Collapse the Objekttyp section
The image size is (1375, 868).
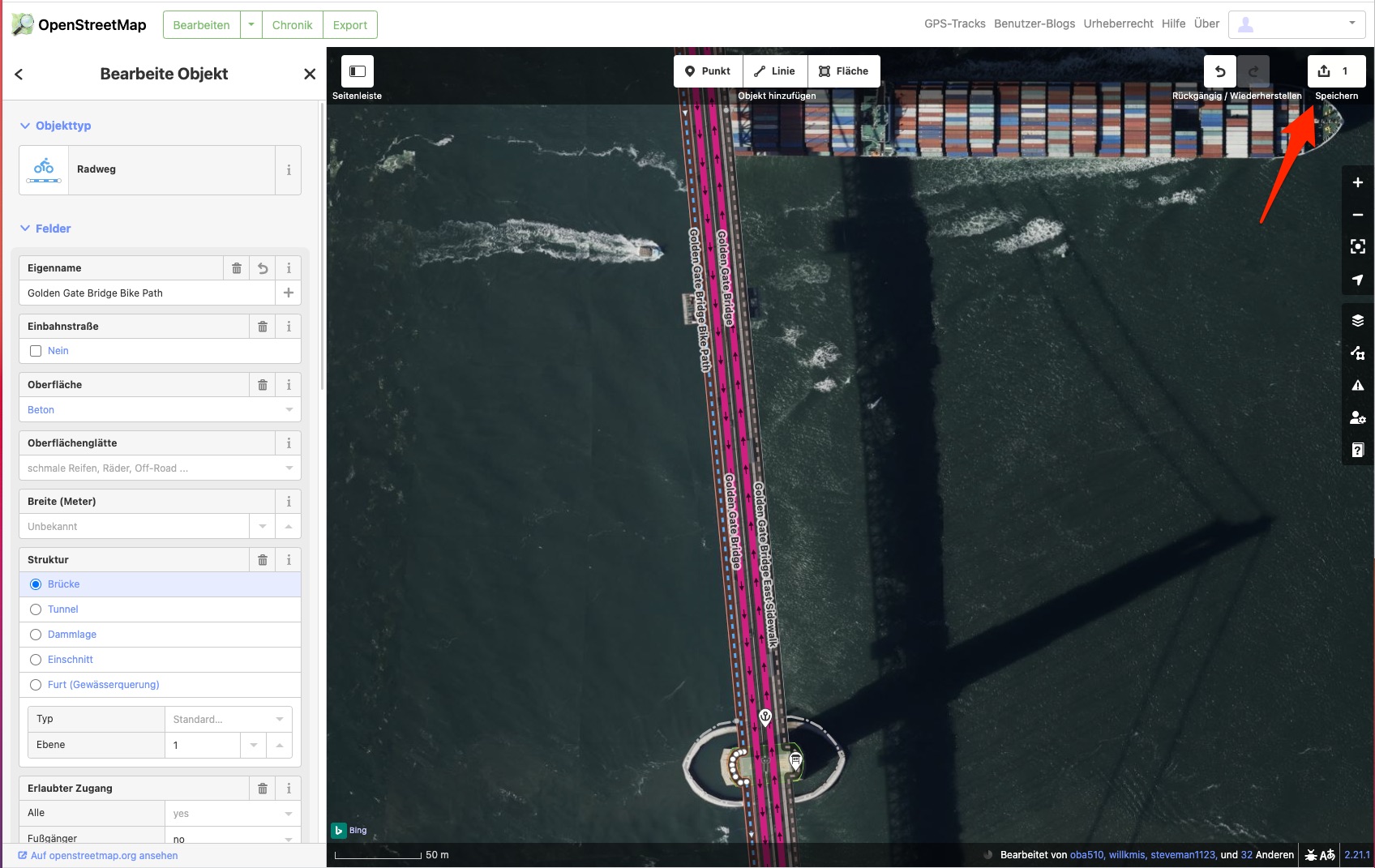coord(55,126)
